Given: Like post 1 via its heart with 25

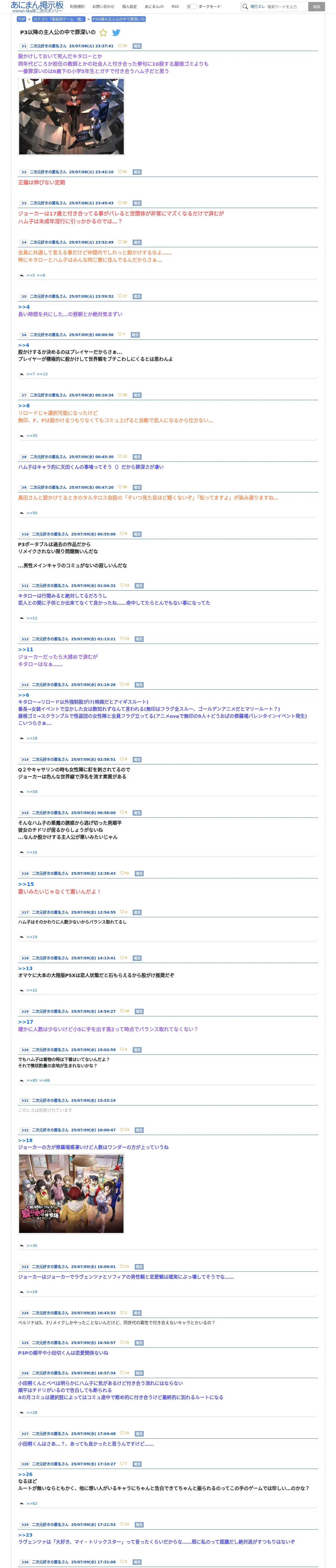Looking at the screenshot, I should 122,46.
